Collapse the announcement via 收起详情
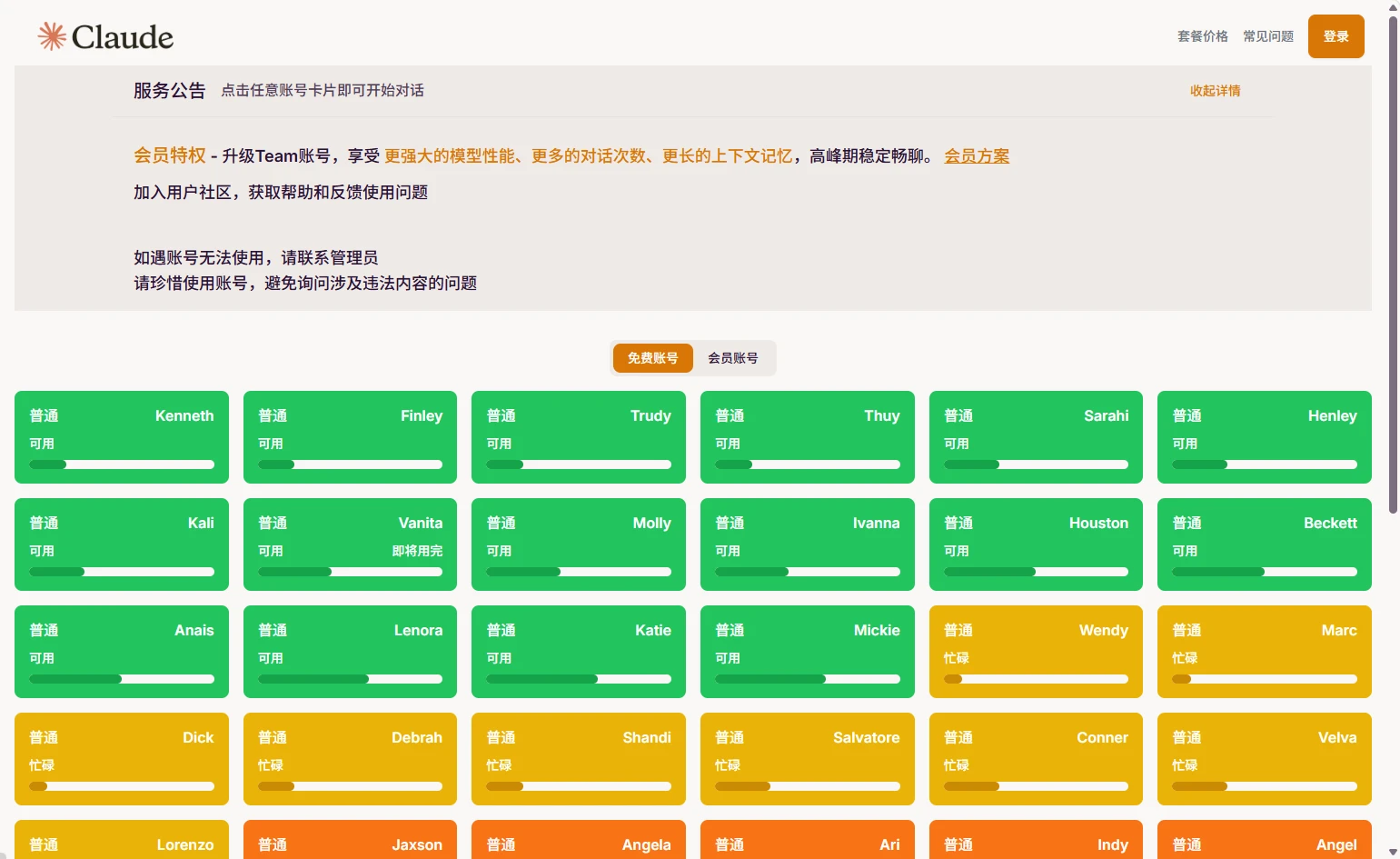This screenshot has width=1400, height=859. coord(1215,91)
